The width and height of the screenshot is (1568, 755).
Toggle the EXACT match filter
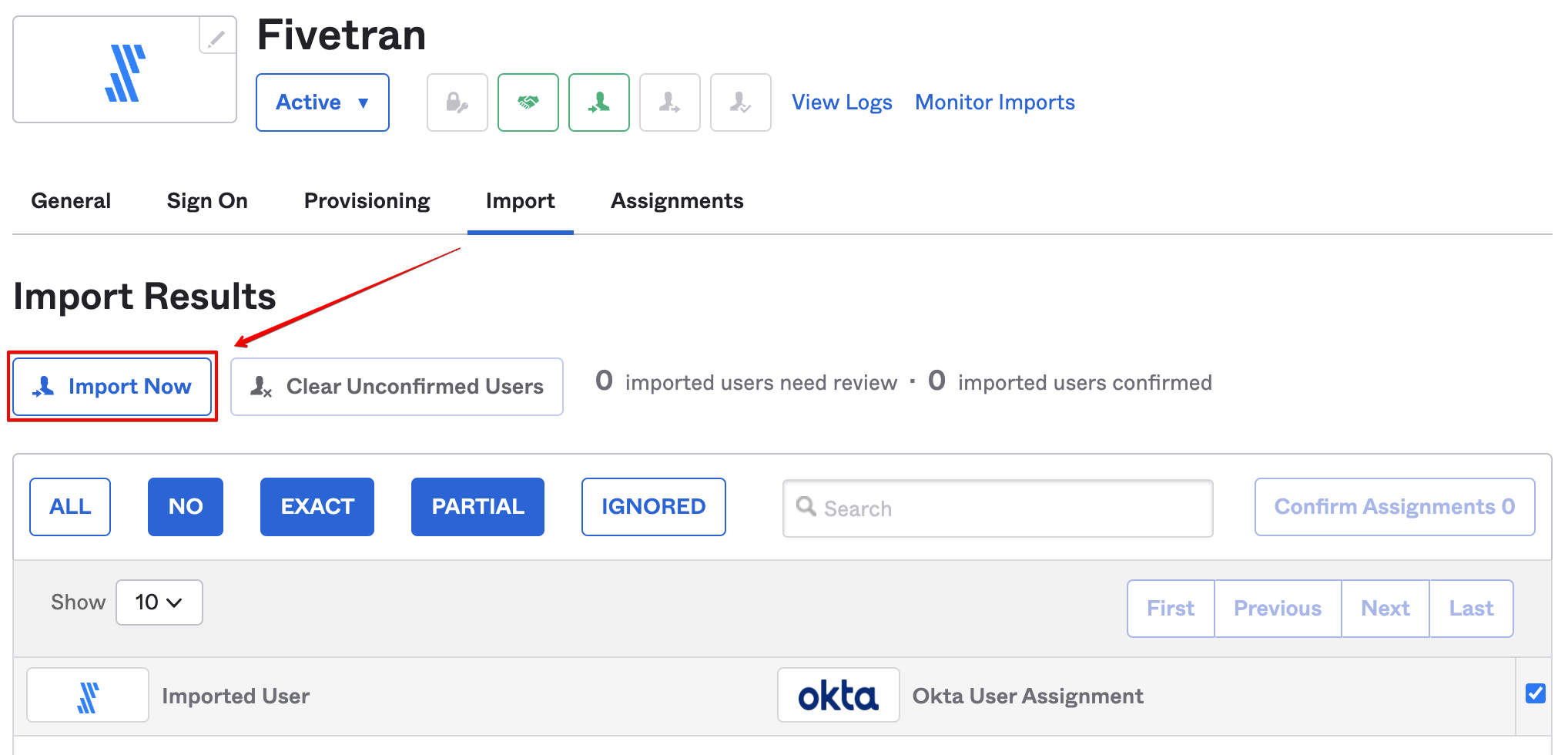tap(317, 507)
